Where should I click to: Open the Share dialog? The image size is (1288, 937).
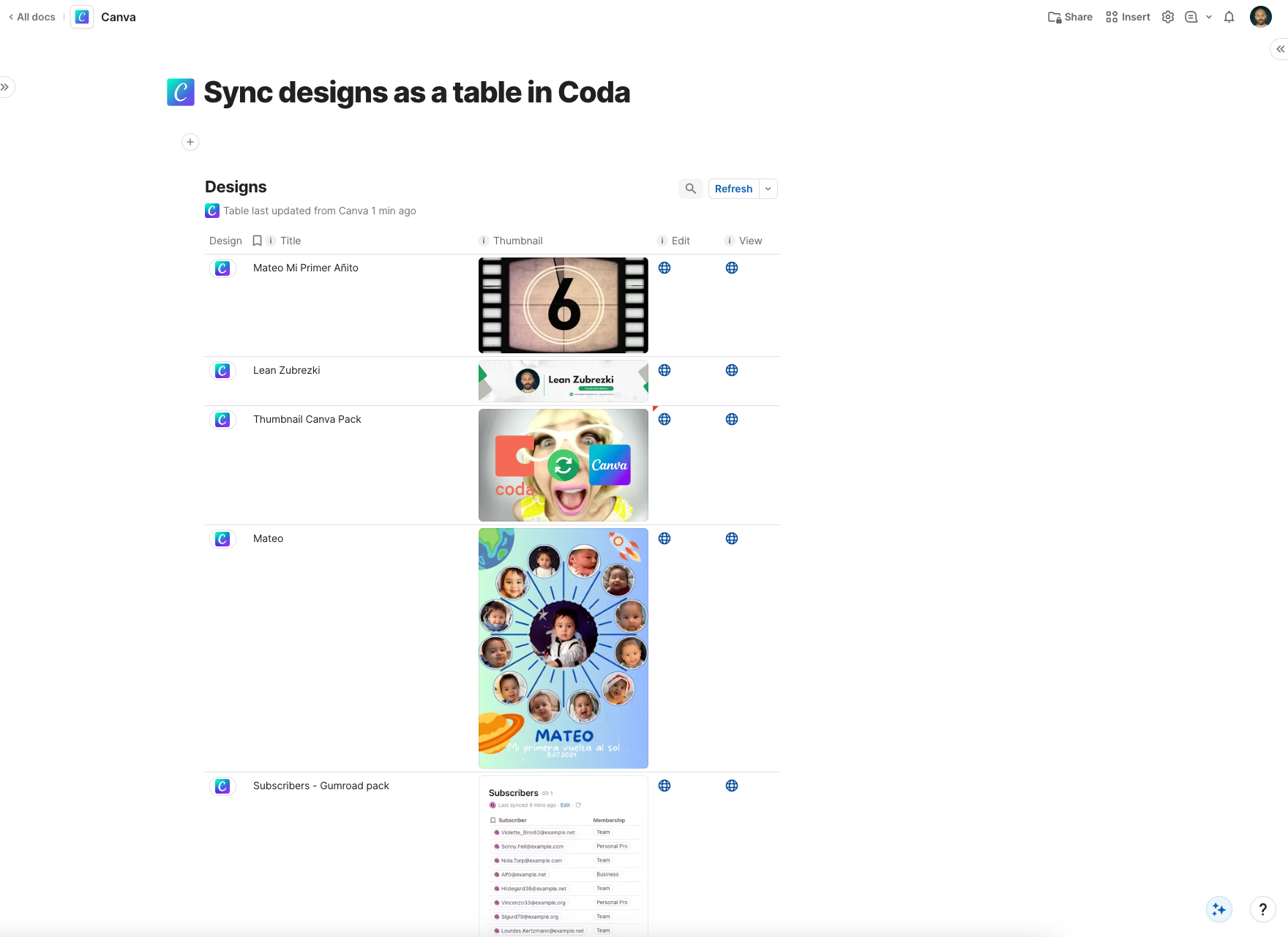tap(1070, 17)
